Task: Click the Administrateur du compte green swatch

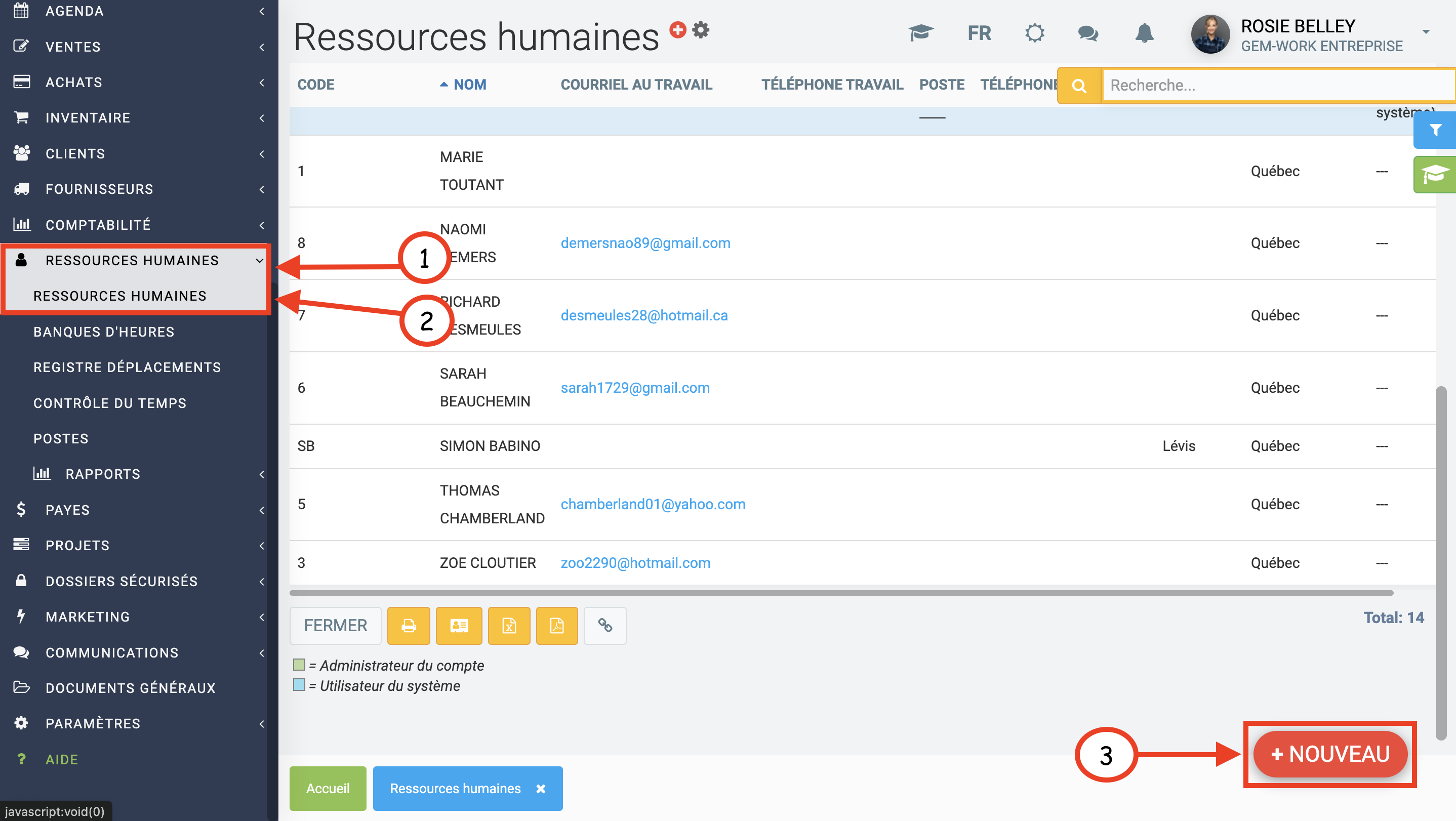Action: coord(299,665)
